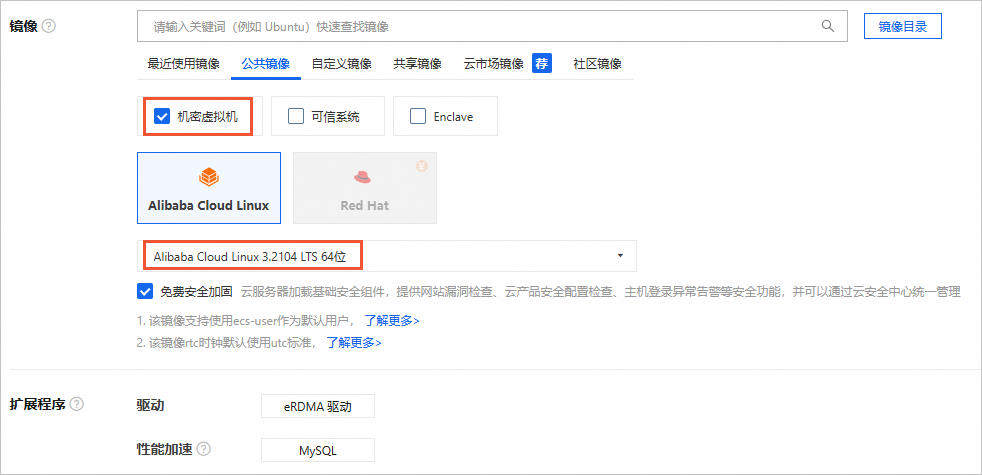Click the 荐 badge on 云市场镜像
The height and width of the screenshot is (475, 982).
542,63
